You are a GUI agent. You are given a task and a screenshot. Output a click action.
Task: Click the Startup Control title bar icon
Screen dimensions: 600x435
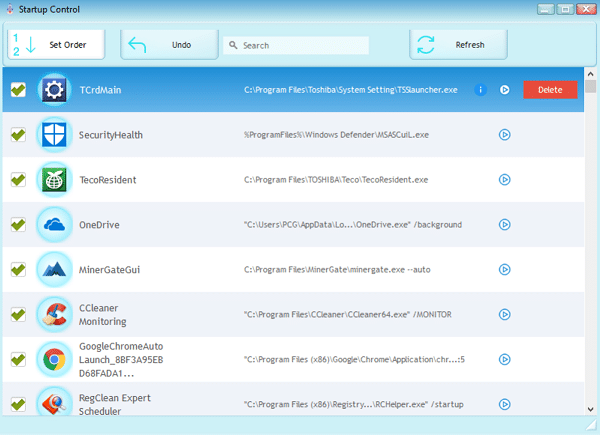click(x=10, y=9)
